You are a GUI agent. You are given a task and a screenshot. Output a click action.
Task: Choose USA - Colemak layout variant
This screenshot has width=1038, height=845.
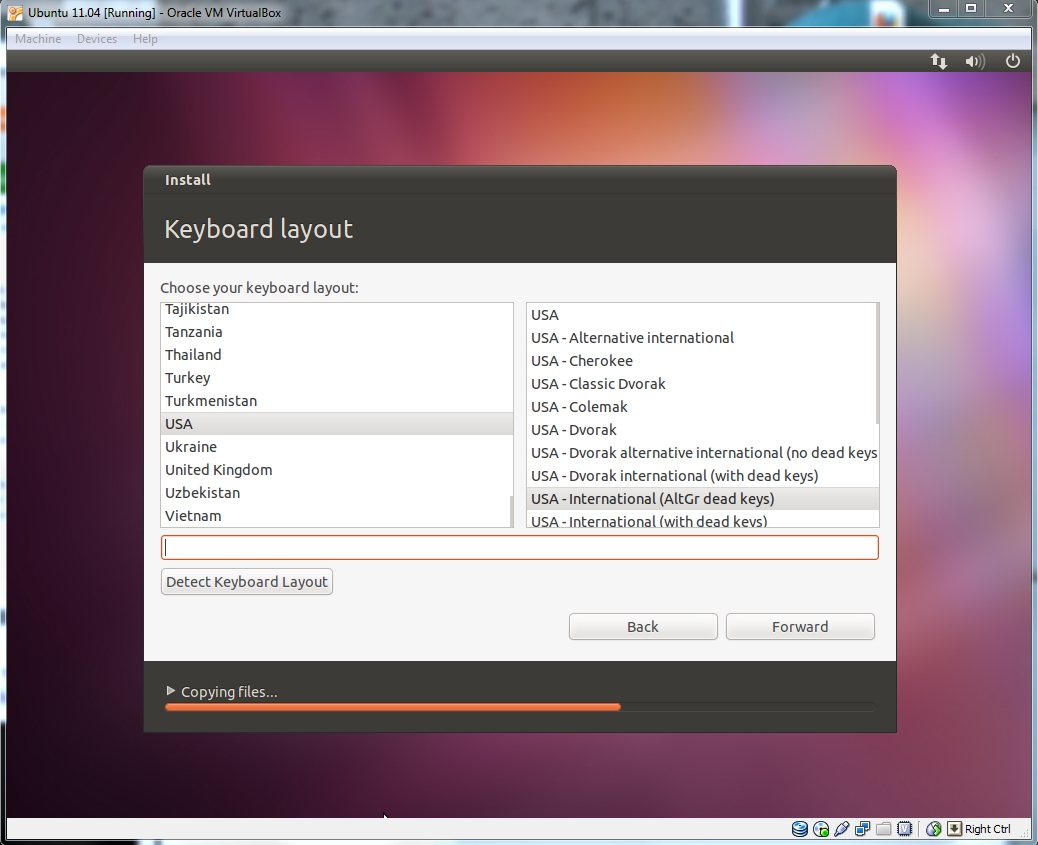coord(580,407)
